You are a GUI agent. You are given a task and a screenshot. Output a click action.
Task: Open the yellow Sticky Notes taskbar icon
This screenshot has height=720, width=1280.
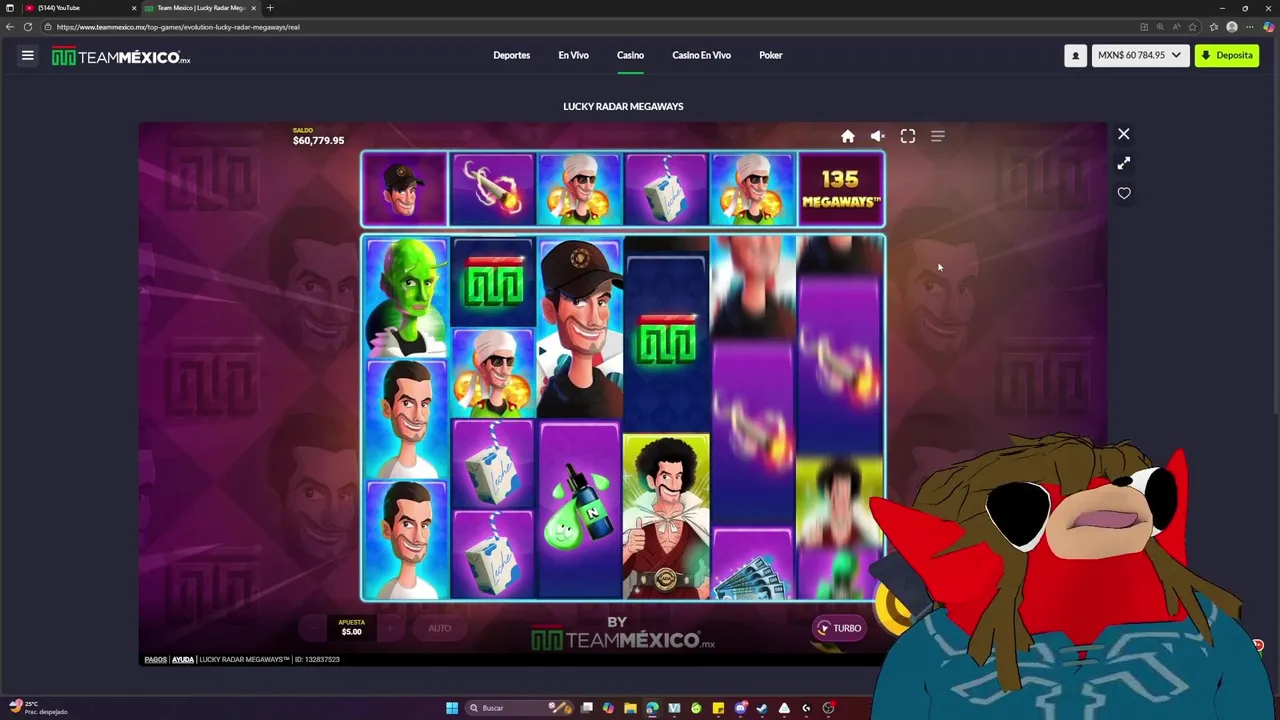[x=718, y=708]
